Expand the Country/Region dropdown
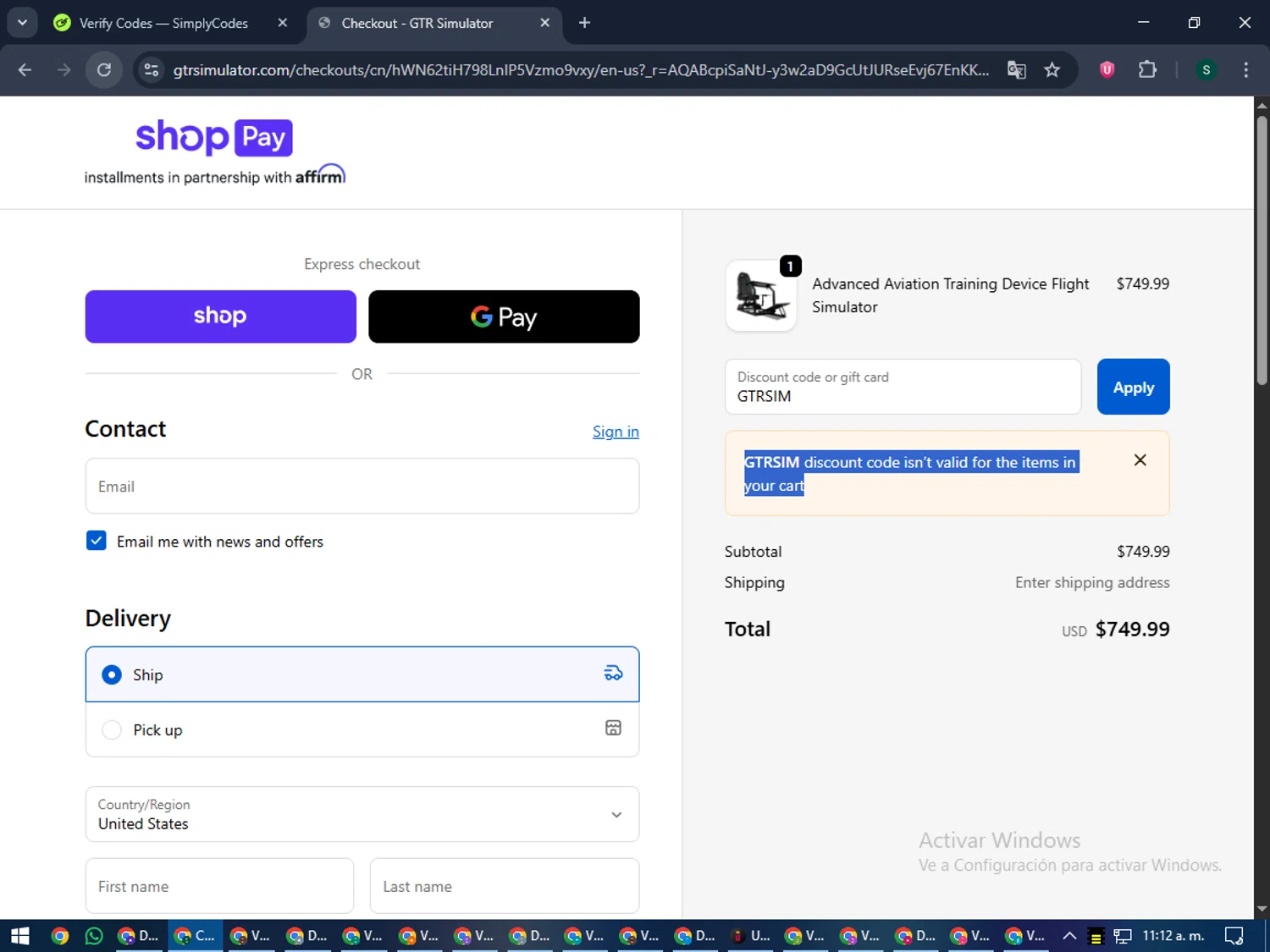This screenshot has height=952, width=1270. pos(362,814)
